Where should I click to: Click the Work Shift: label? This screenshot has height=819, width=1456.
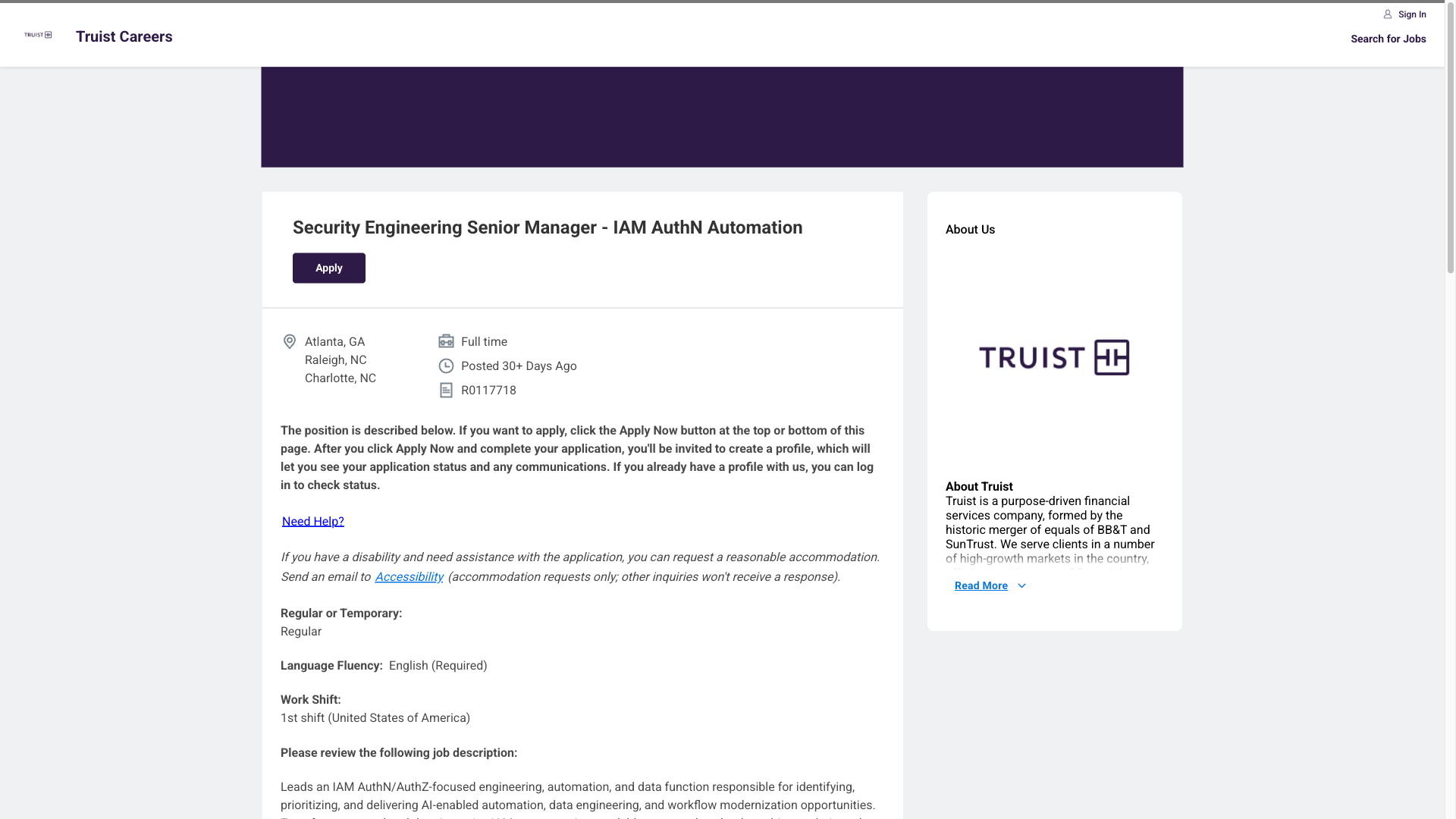click(x=311, y=700)
